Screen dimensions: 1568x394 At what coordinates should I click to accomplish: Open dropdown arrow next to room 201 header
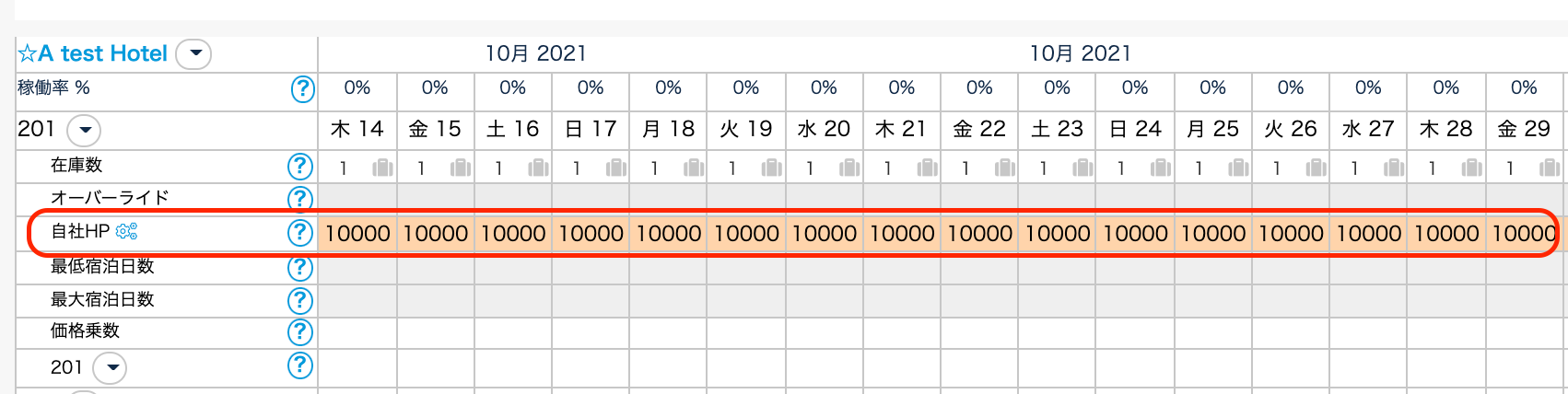tap(85, 130)
